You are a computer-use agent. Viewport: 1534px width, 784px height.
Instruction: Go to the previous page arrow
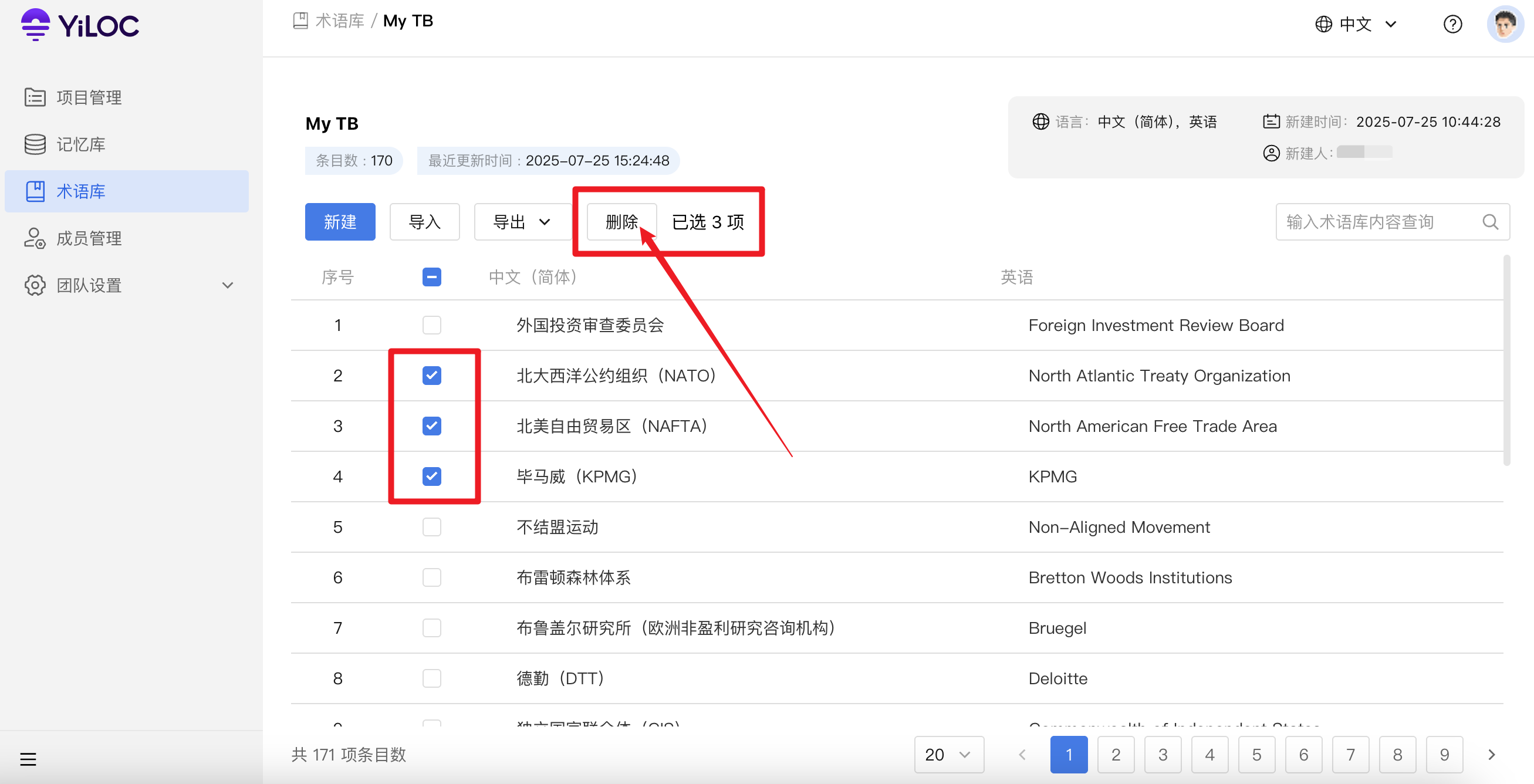click(1022, 755)
